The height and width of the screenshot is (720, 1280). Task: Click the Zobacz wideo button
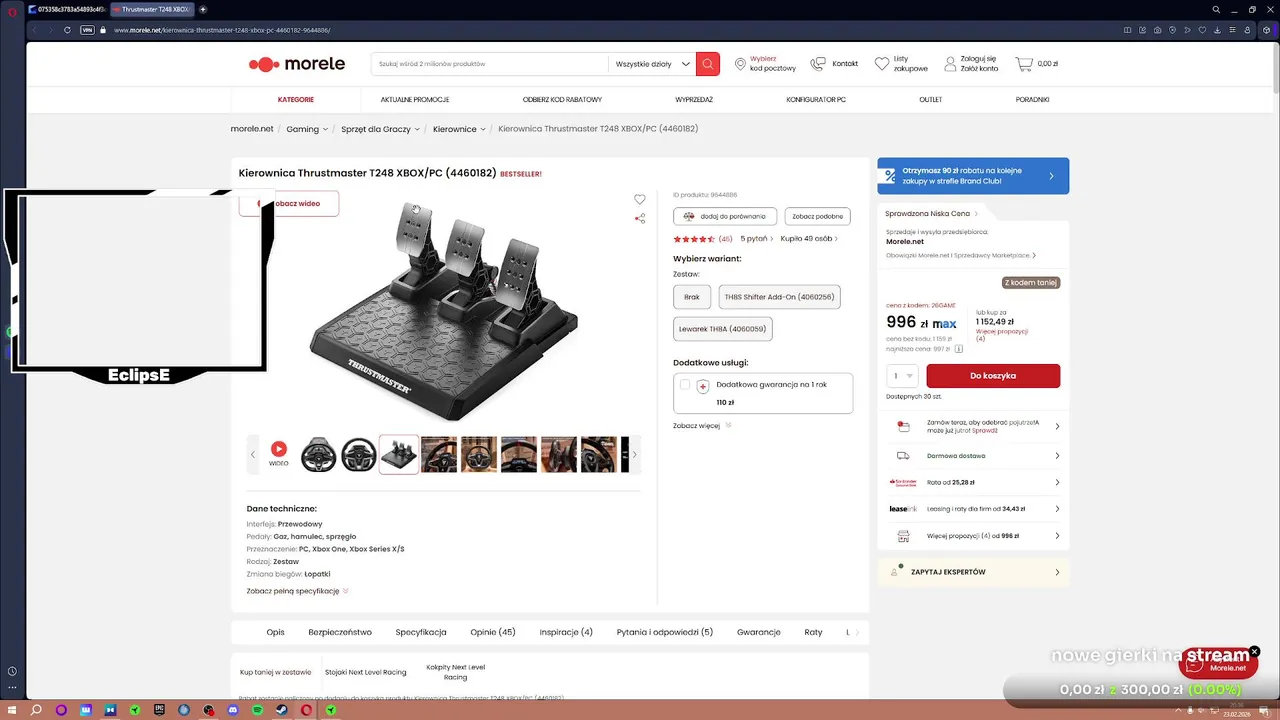(289, 204)
